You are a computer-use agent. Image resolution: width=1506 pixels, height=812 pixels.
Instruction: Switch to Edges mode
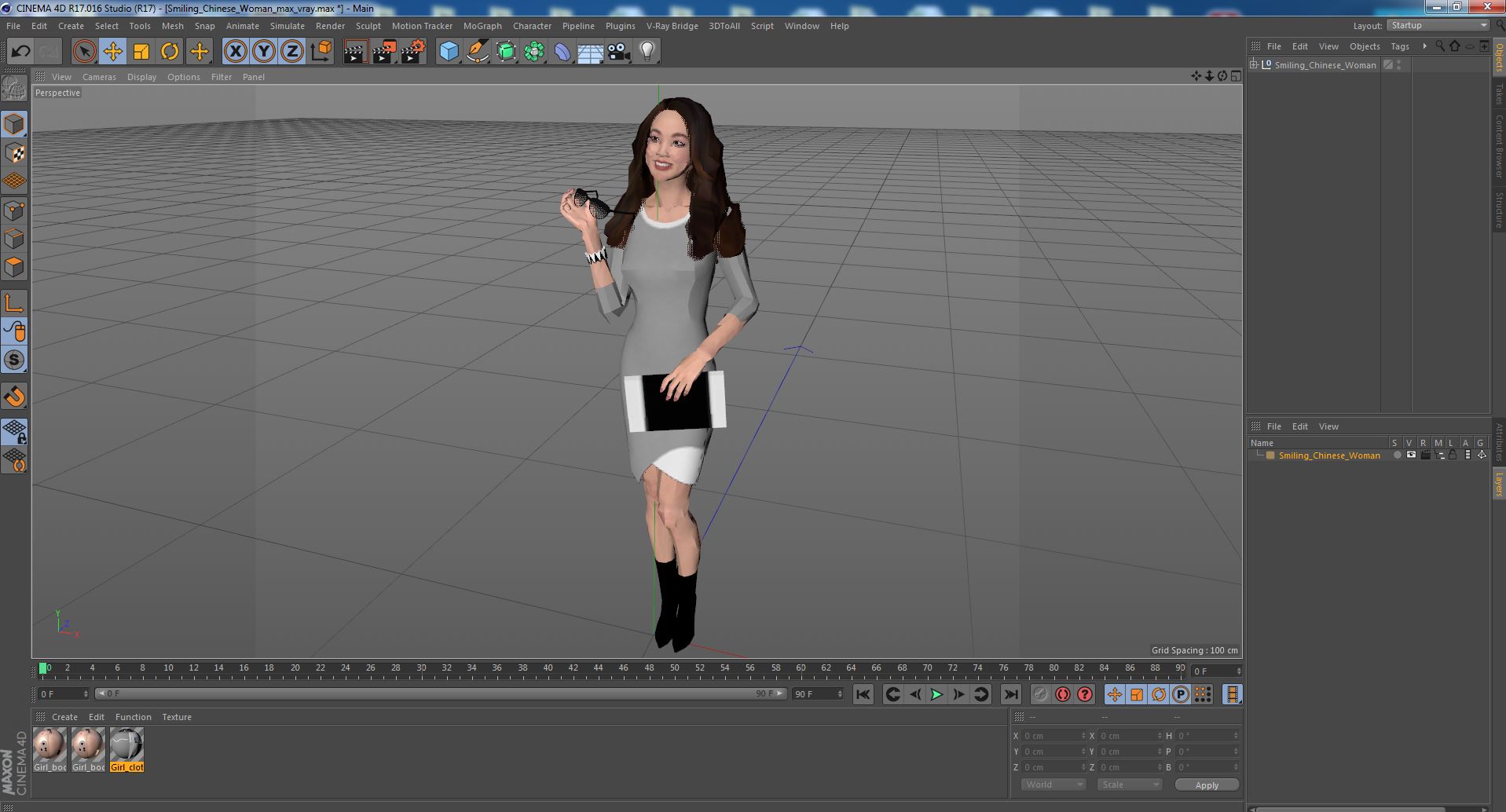(x=14, y=239)
